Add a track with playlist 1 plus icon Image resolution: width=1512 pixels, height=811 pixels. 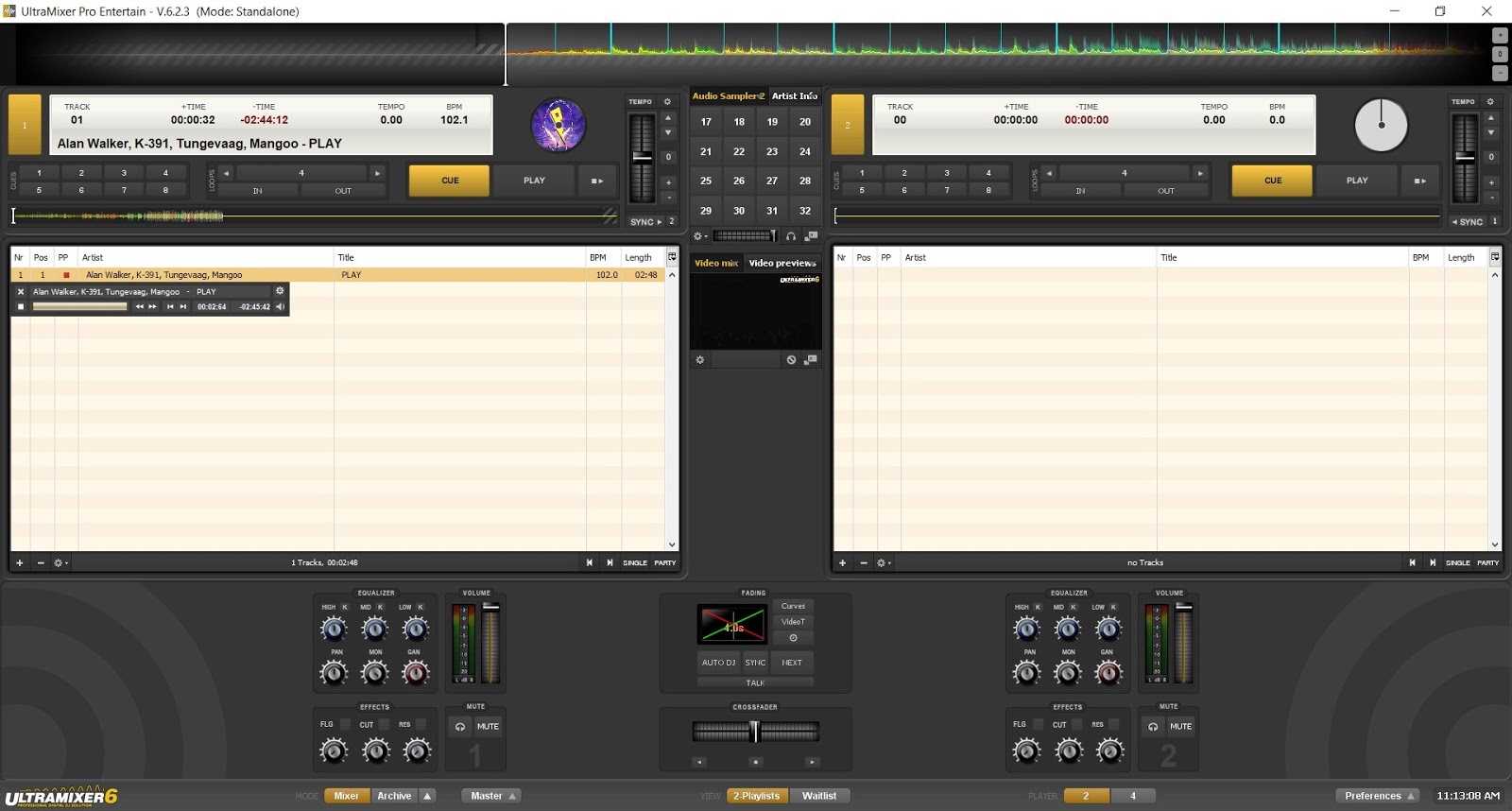[x=19, y=562]
